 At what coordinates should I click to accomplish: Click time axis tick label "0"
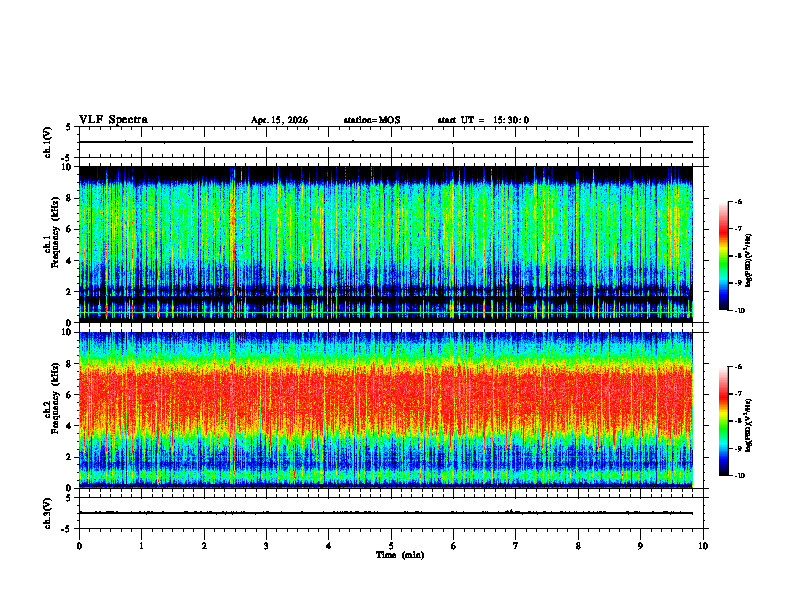[x=79, y=546]
